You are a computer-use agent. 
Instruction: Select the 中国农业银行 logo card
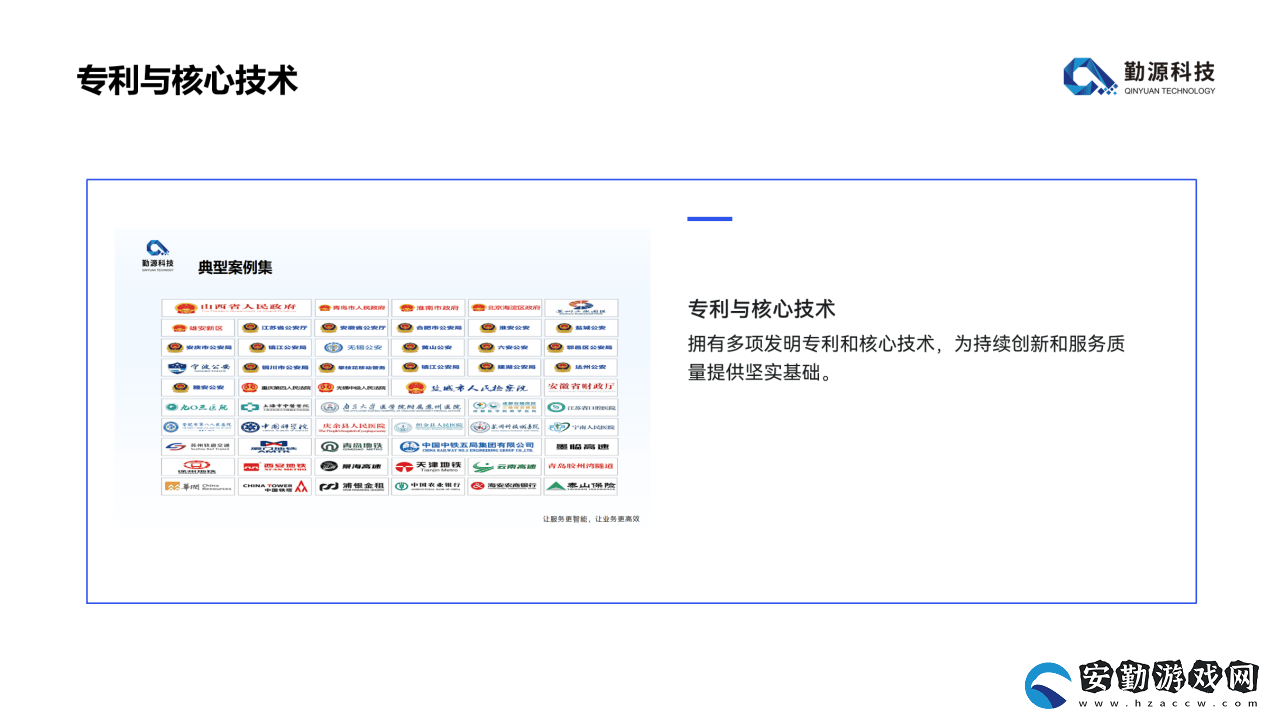tap(428, 487)
